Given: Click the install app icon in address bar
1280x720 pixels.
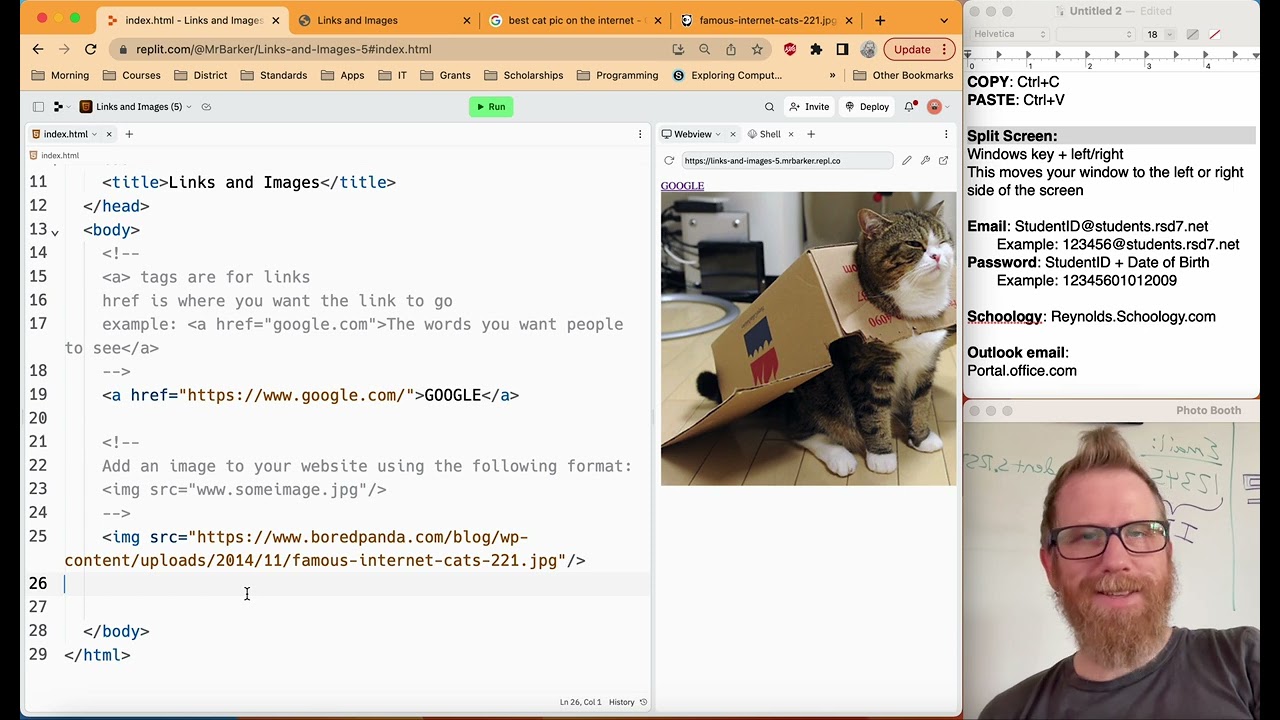Looking at the screenshot, I should coord(678,49).
